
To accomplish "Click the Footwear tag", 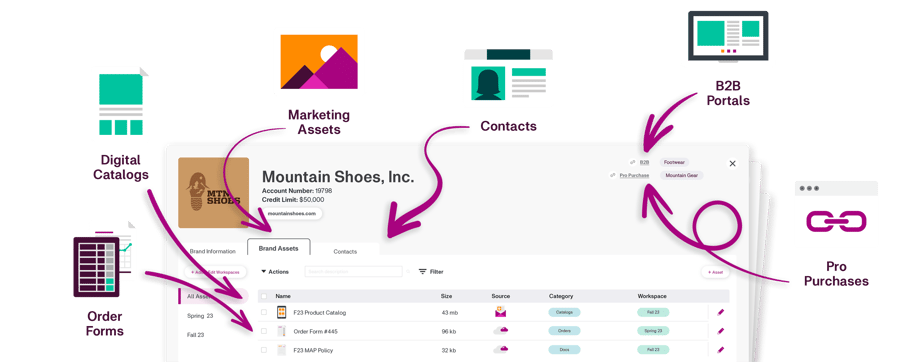I will [x=674, y=162].
